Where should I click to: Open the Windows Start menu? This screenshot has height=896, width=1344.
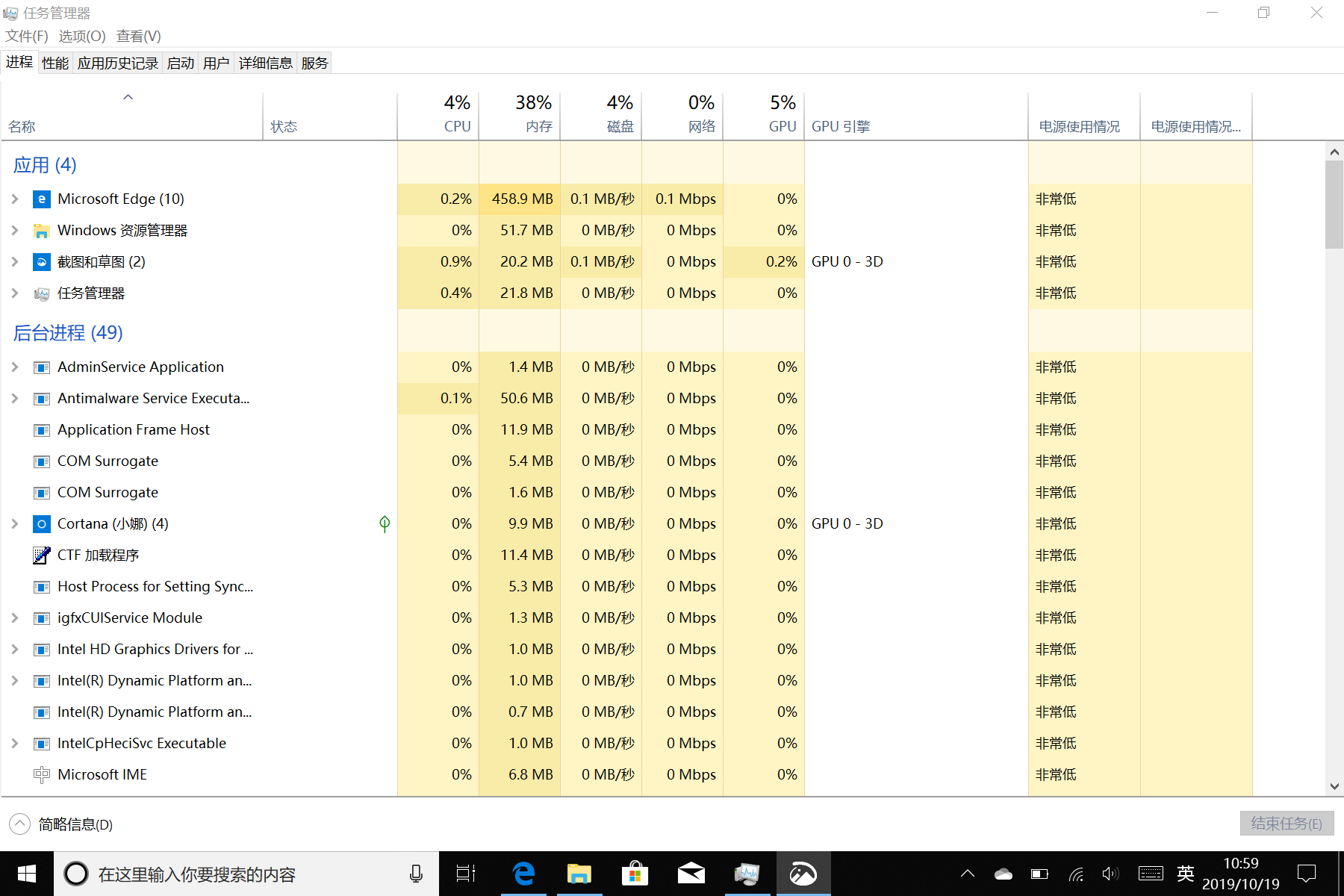(27, 874)
